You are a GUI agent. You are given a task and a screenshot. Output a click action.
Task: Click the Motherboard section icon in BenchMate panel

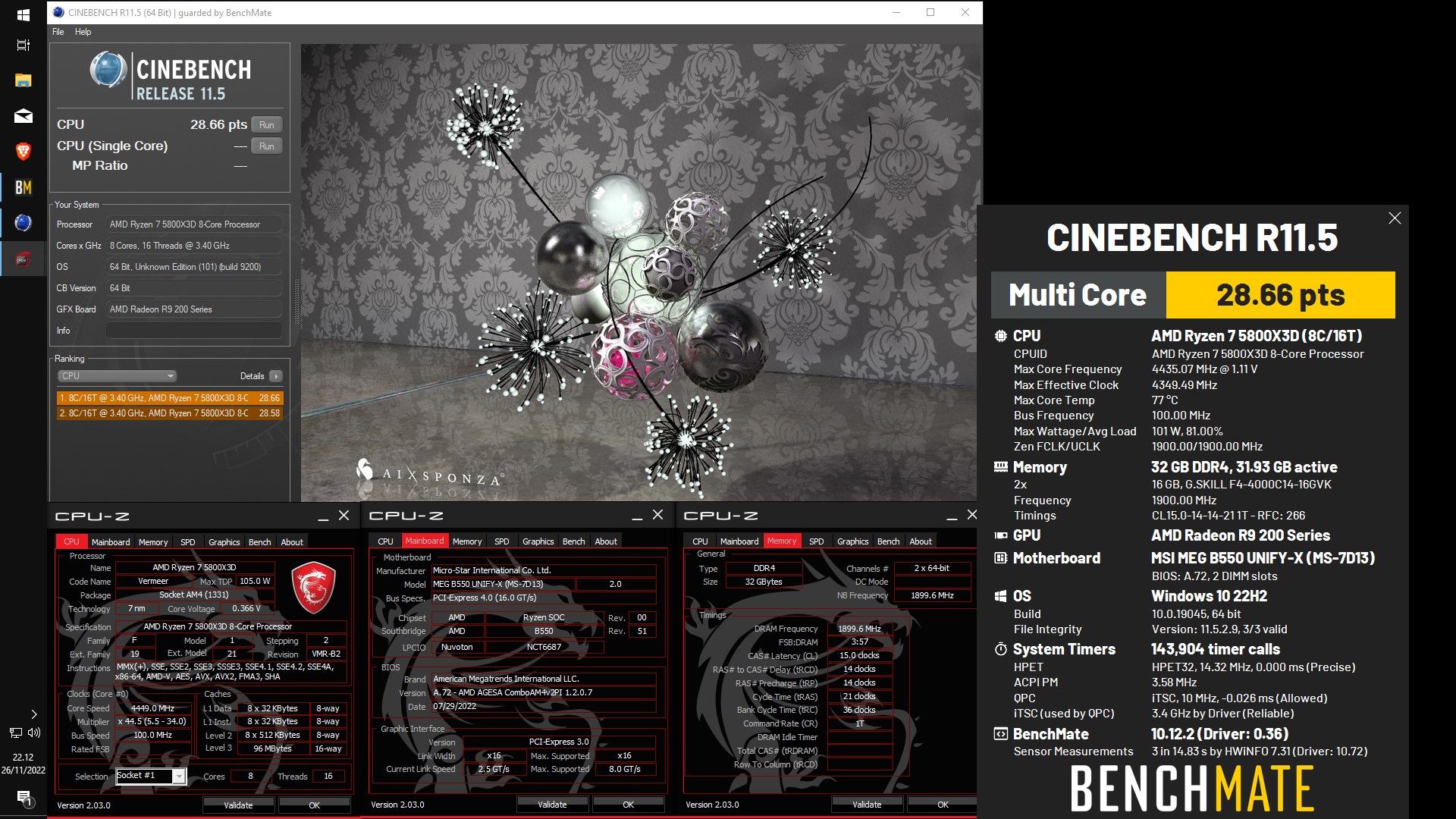(1001, 558)
